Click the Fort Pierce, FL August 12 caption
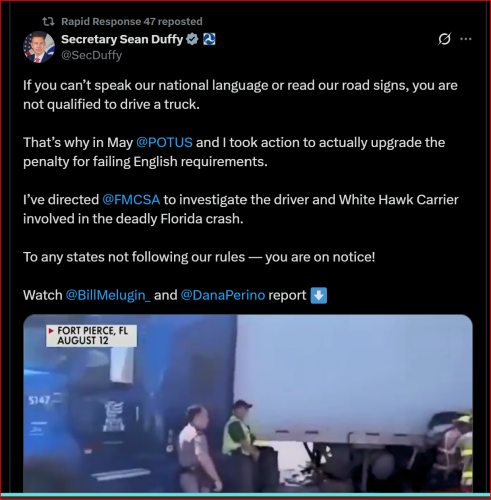491x500 pixels. click(x=91, y=336)
